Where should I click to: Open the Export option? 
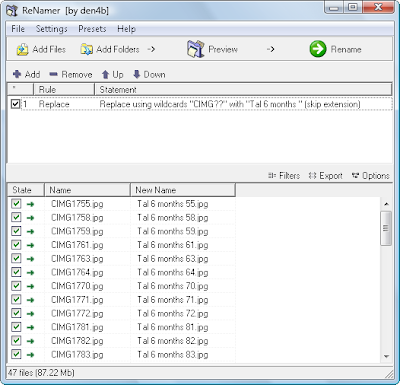tap(325, 175)
